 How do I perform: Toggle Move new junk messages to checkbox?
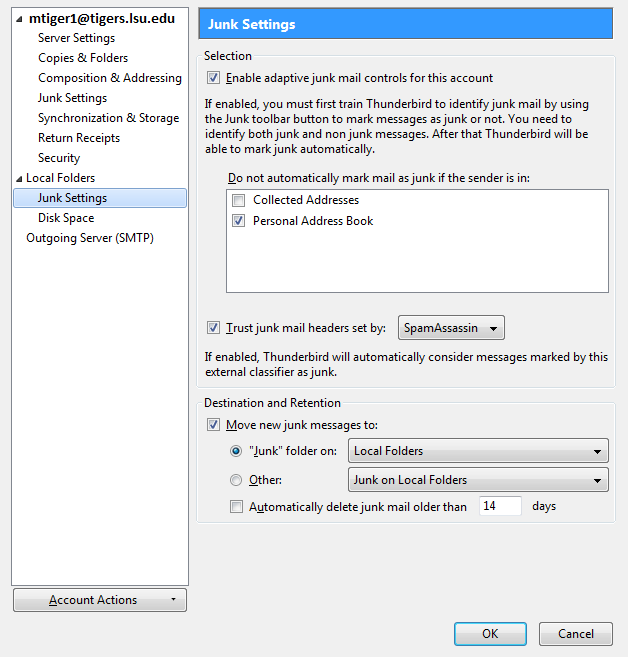[x=213, y=425]
